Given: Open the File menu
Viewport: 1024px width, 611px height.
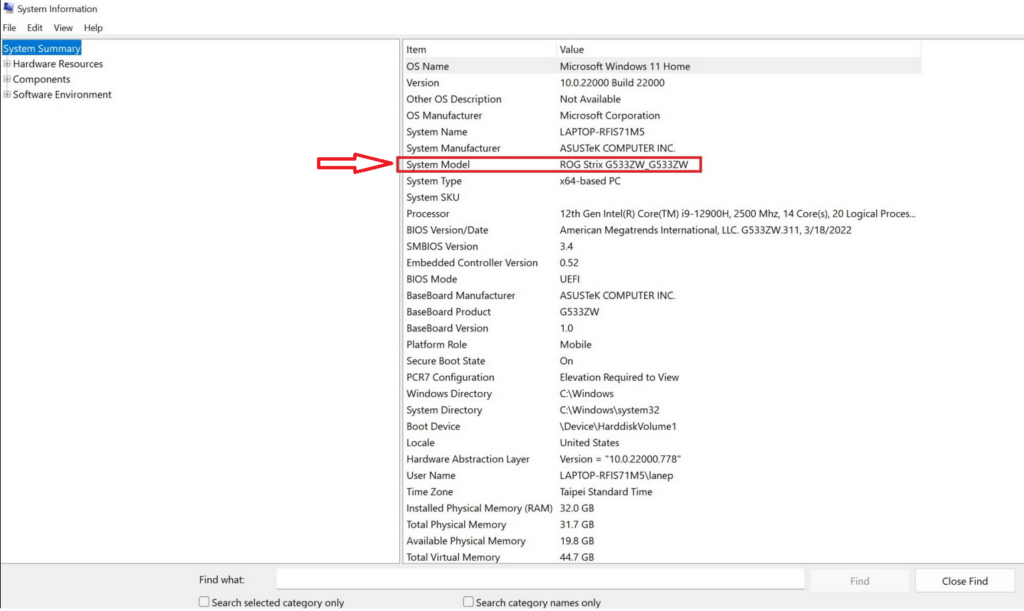Looking at the screenshot, I should tap(9, 27).
